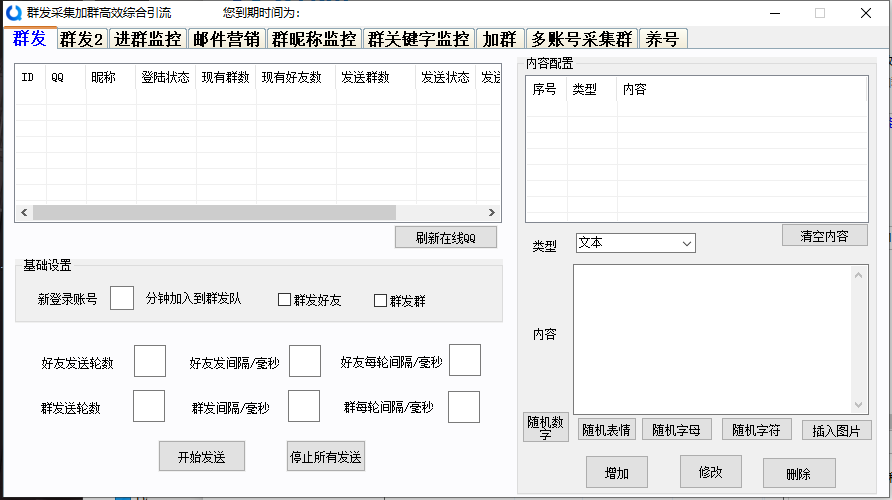Viewport: 892px width, 500px height.
Task: Click the 清空内容 button
Action: (x=824, y=236)
